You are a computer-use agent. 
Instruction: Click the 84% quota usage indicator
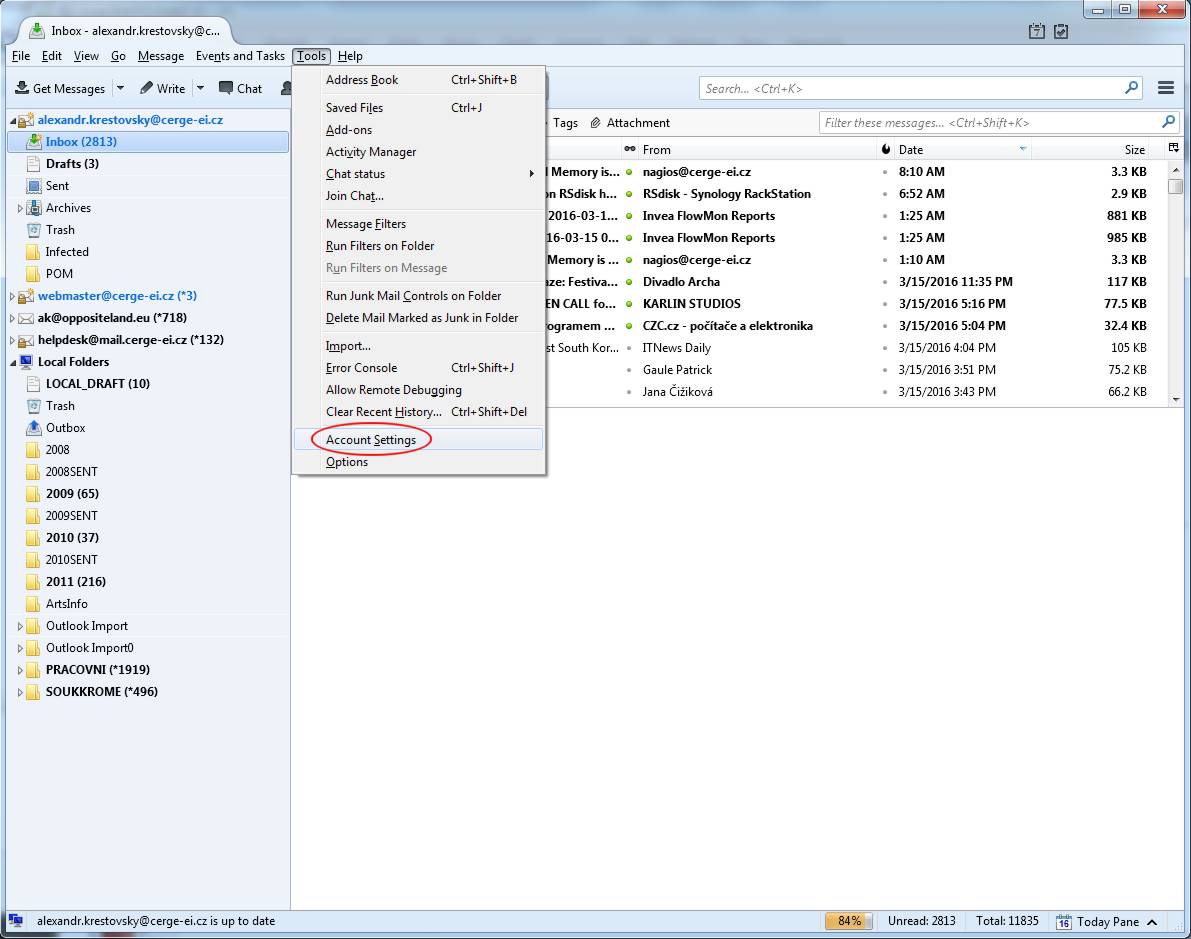849,921
